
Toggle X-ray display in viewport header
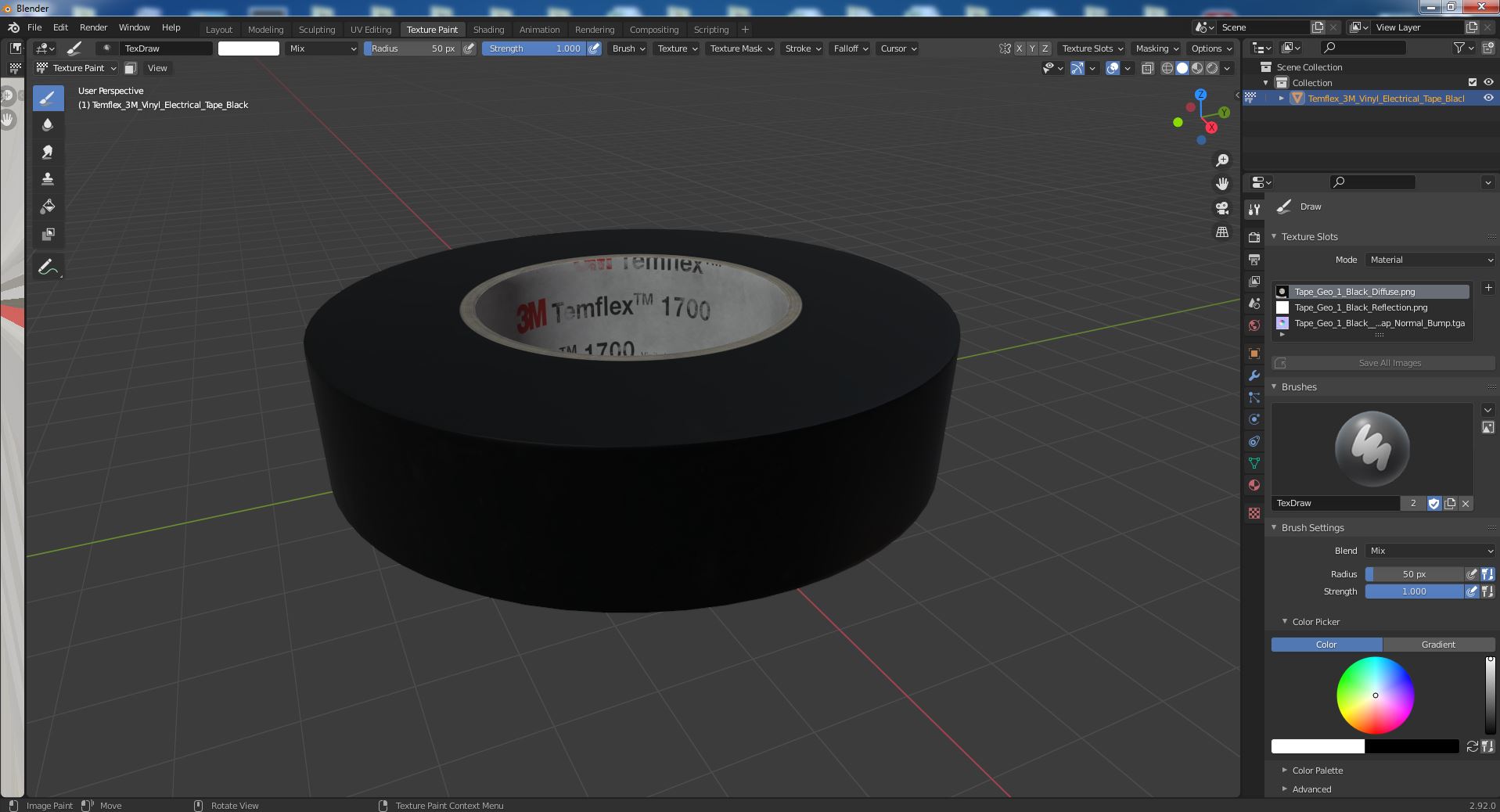pos(1147,68)
